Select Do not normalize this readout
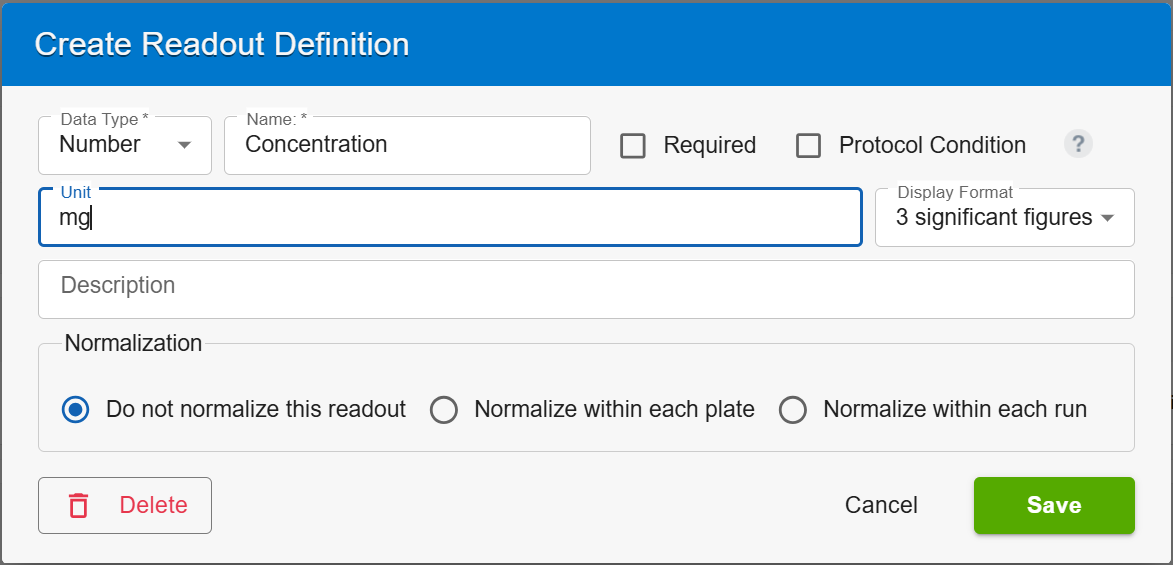The image size is (1173, 565). (x=76, y=409)
